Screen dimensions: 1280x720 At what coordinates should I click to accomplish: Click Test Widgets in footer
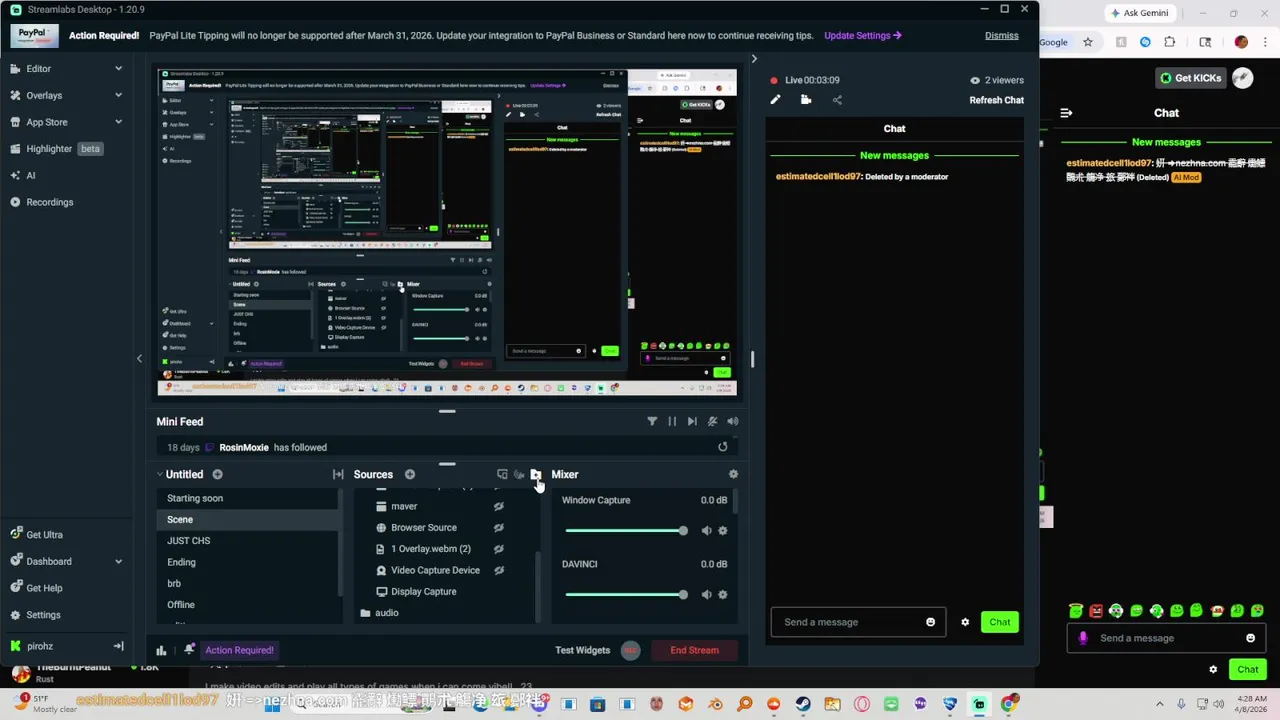coord(582,651)
